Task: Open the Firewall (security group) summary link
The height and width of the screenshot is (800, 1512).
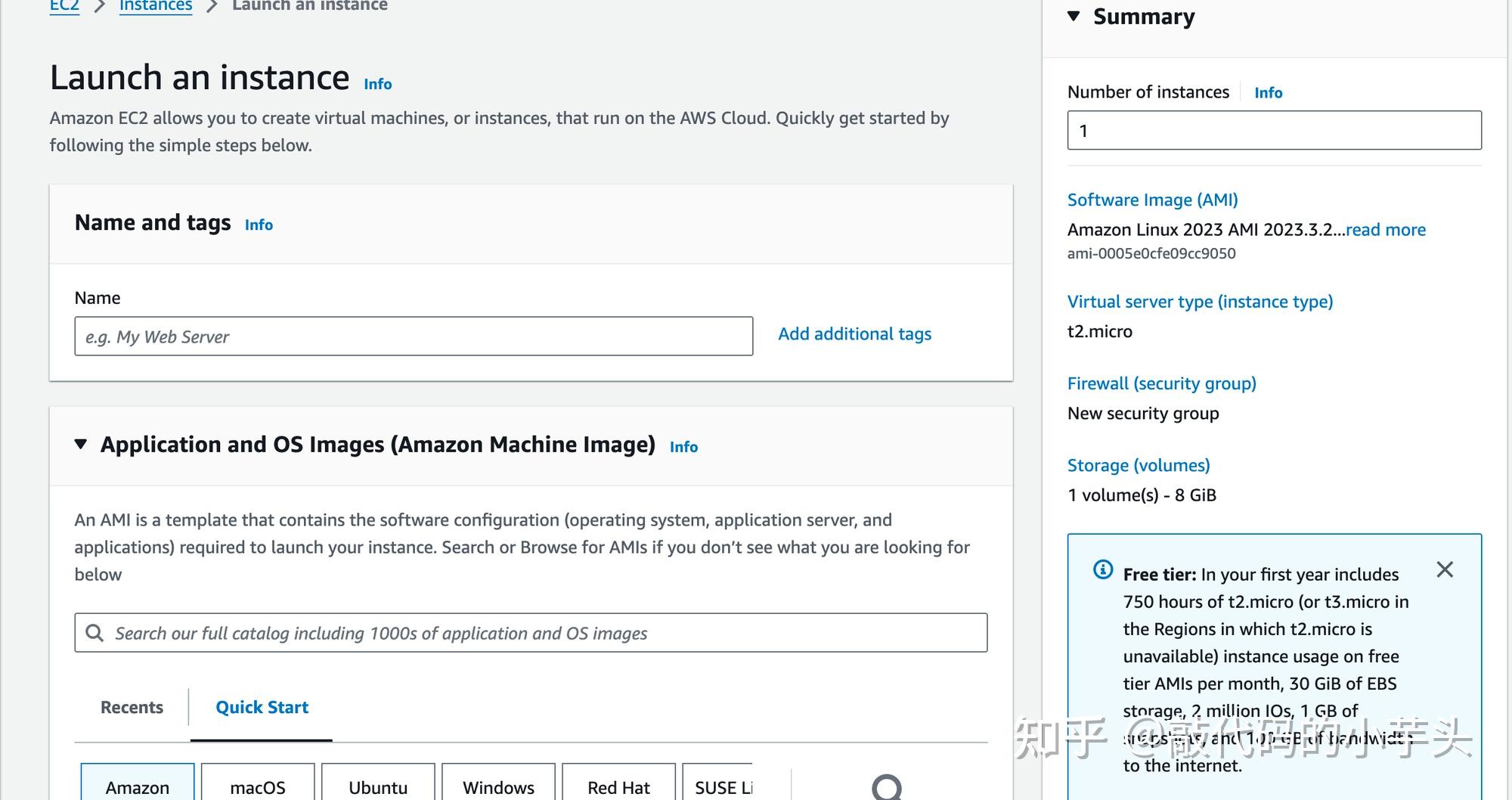Action: (x=1161, y=383)
